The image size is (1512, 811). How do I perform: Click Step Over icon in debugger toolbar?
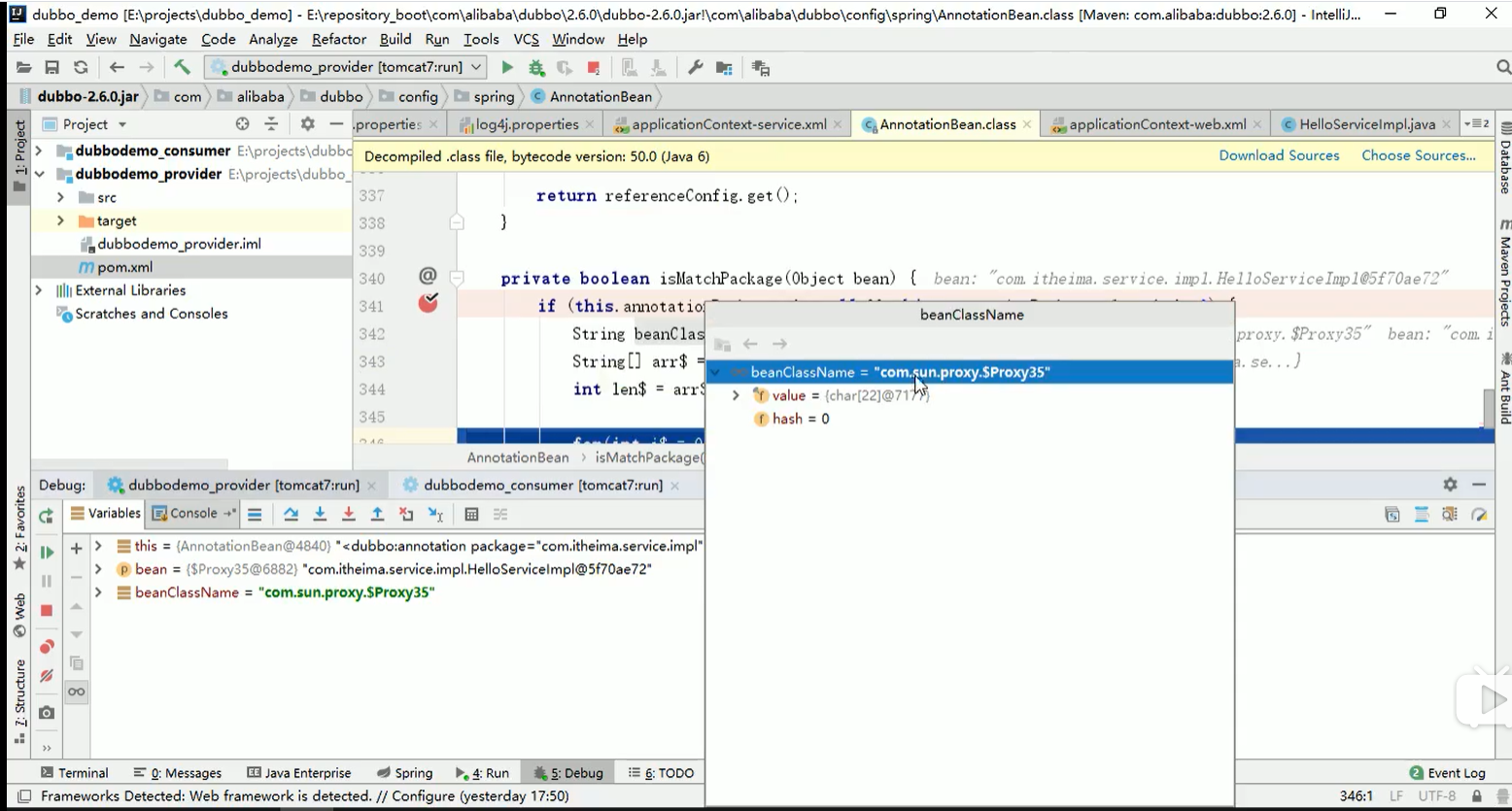tap(291, 514)
